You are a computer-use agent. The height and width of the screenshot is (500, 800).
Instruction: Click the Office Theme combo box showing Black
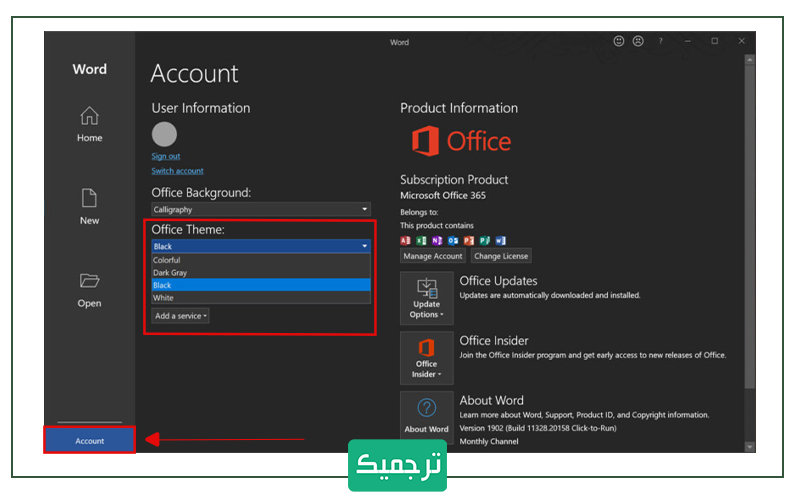(x=261, y=246)
